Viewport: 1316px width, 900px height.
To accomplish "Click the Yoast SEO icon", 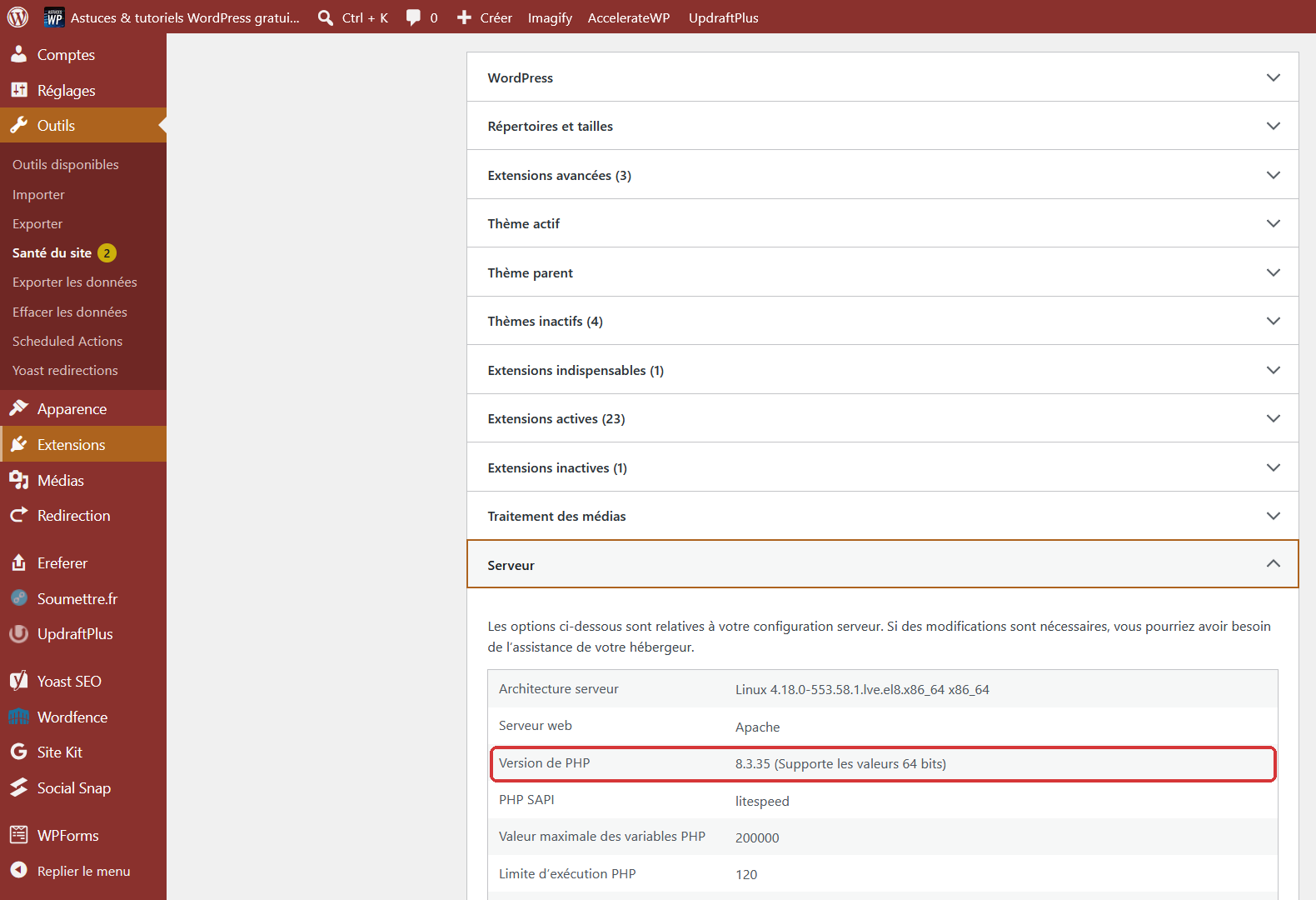I will (x=19, y=681).
